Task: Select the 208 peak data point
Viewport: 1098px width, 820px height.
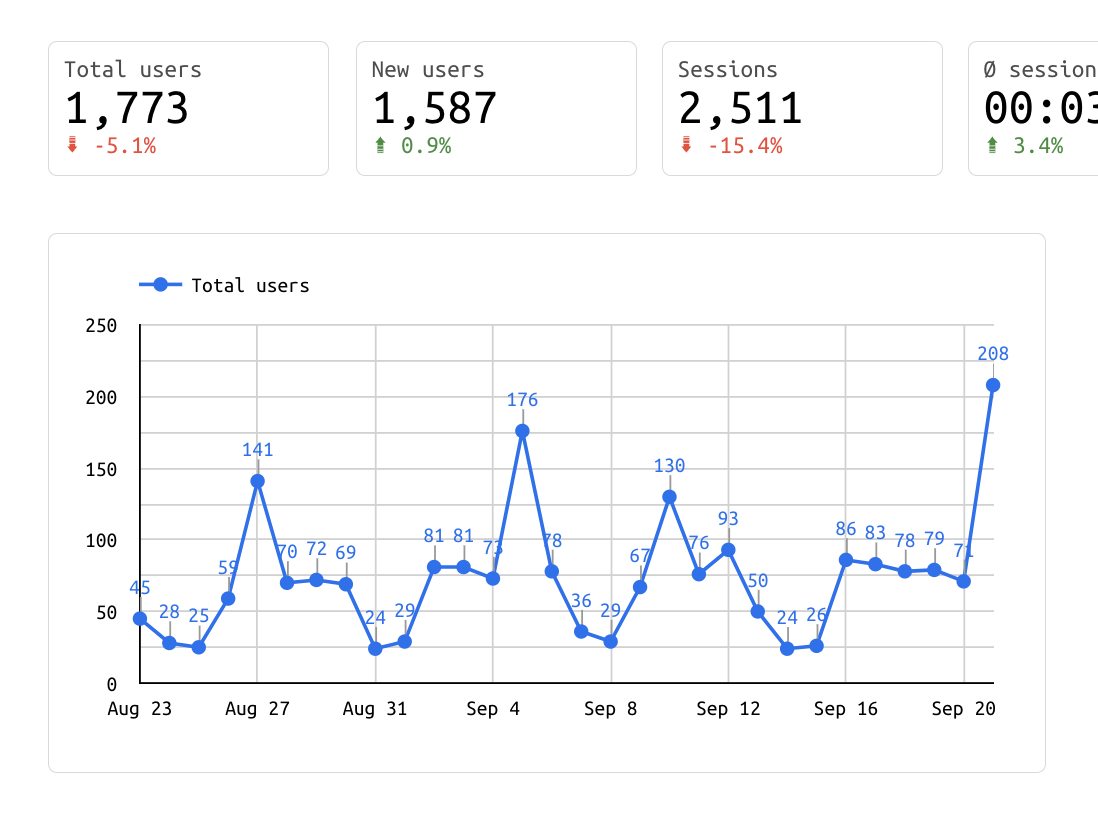Action: click(x=993, y=385)
